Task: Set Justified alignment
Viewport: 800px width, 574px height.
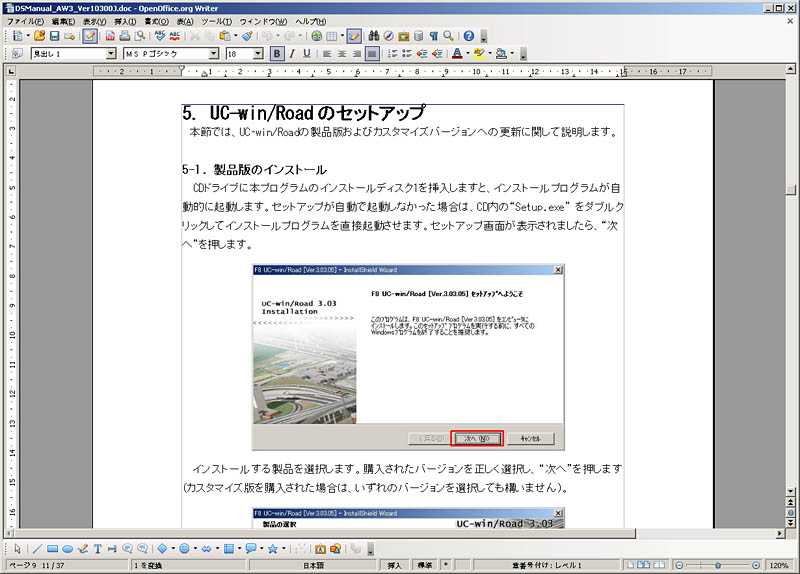Action: (372, 54)
